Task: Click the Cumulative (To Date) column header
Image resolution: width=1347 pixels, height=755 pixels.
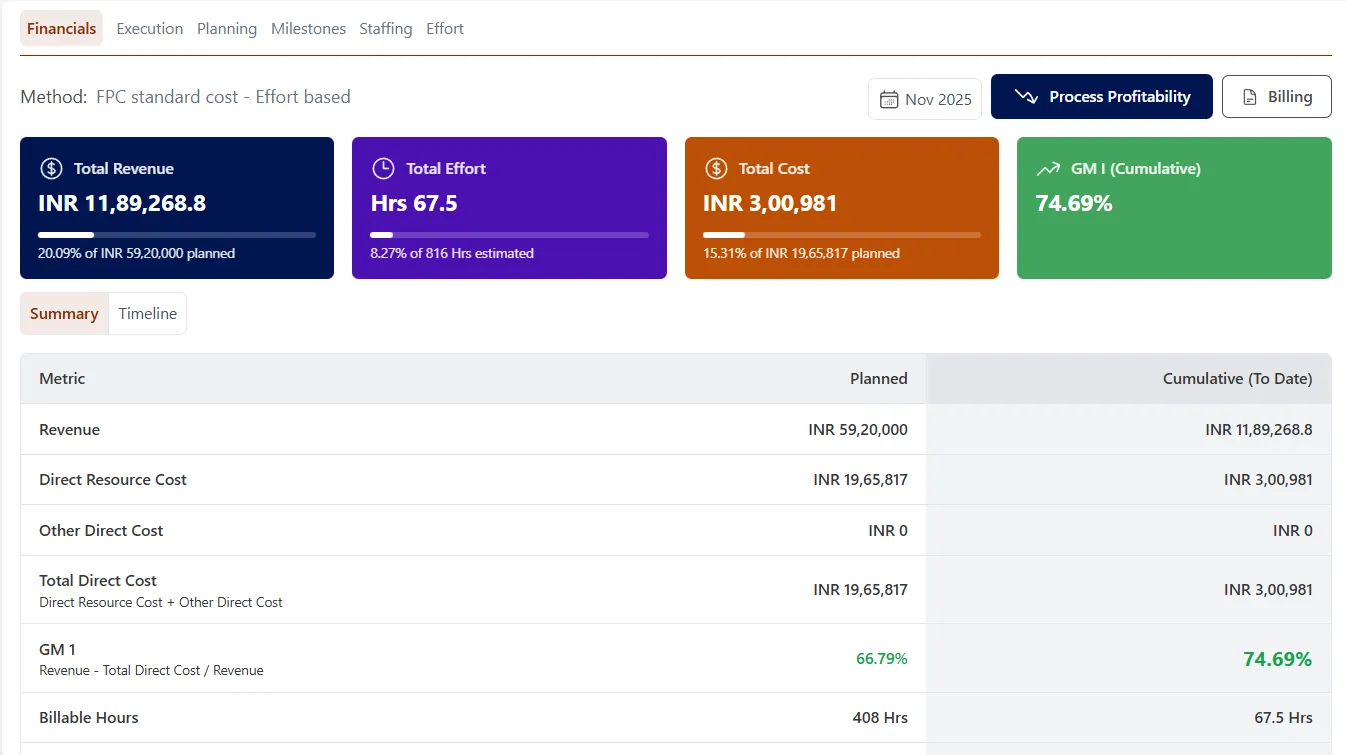Action: tap(1238, 378)
